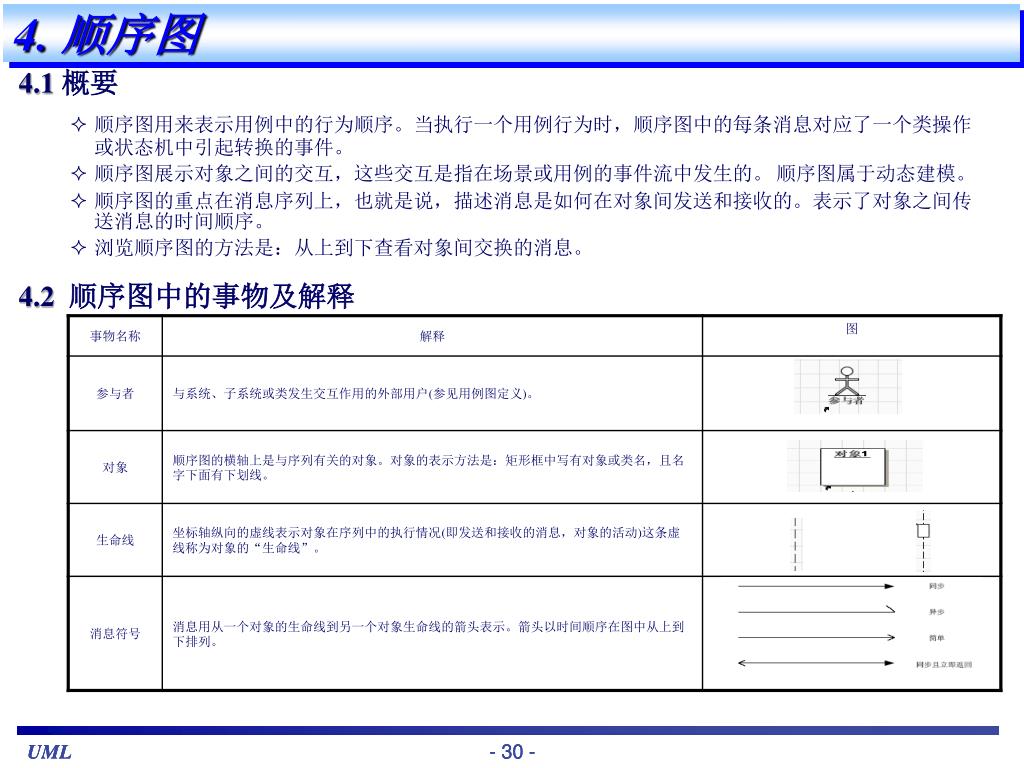Click the diamond bullet before '顺序图展示对象之间的交互'

[x=78, y=173]
